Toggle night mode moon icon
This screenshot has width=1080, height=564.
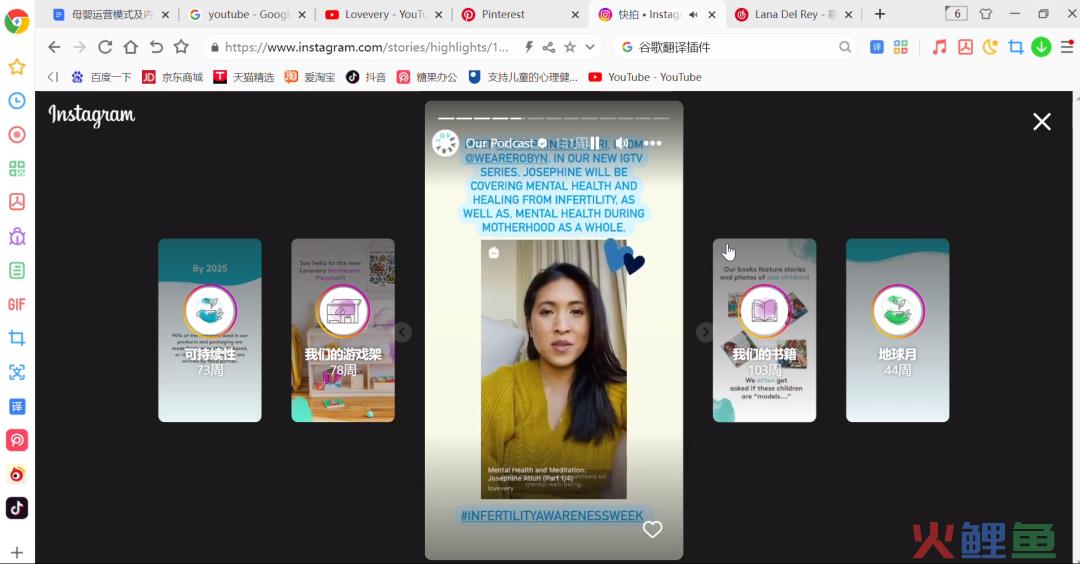click(990, 47)
